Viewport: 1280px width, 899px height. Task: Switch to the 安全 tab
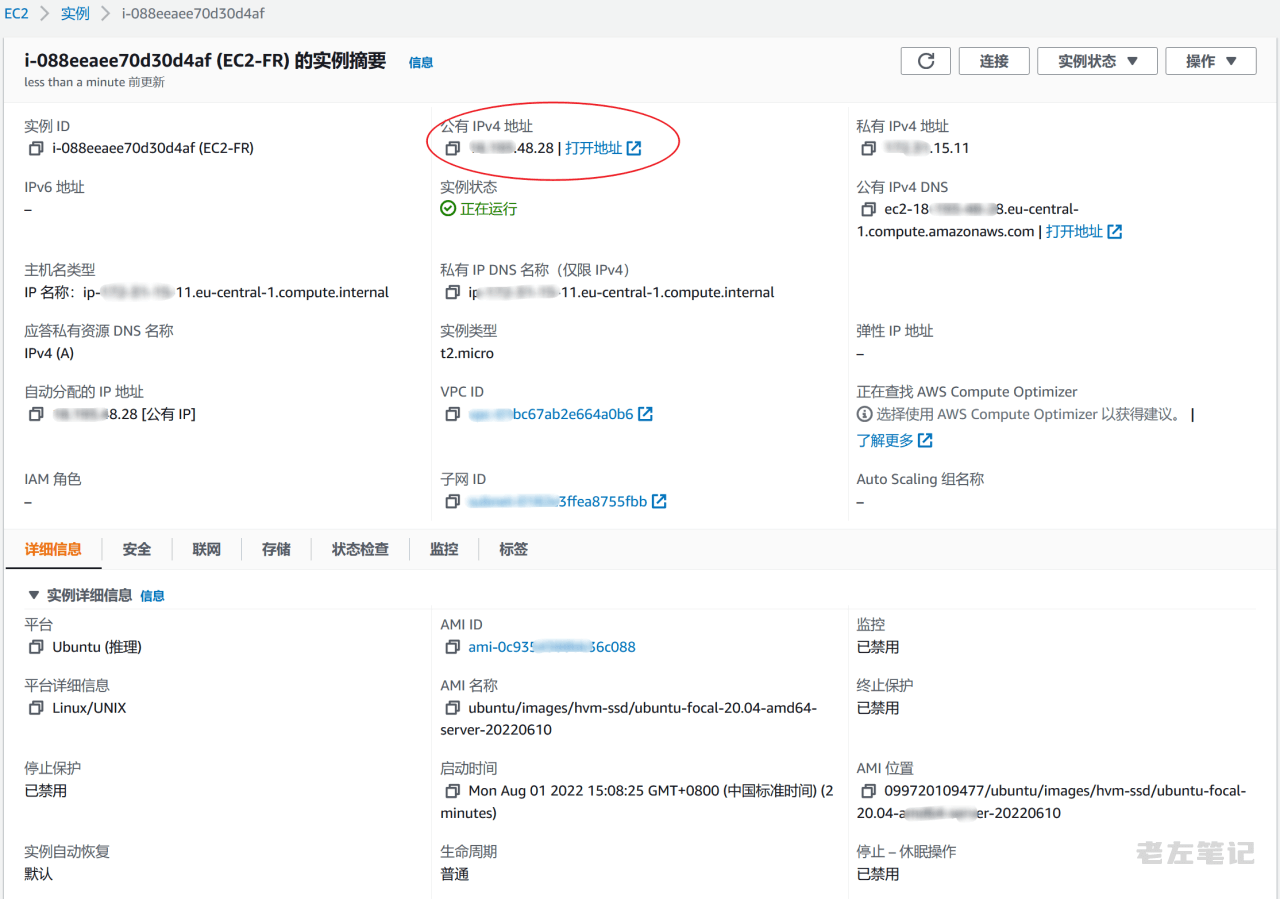tap(137, 549)
